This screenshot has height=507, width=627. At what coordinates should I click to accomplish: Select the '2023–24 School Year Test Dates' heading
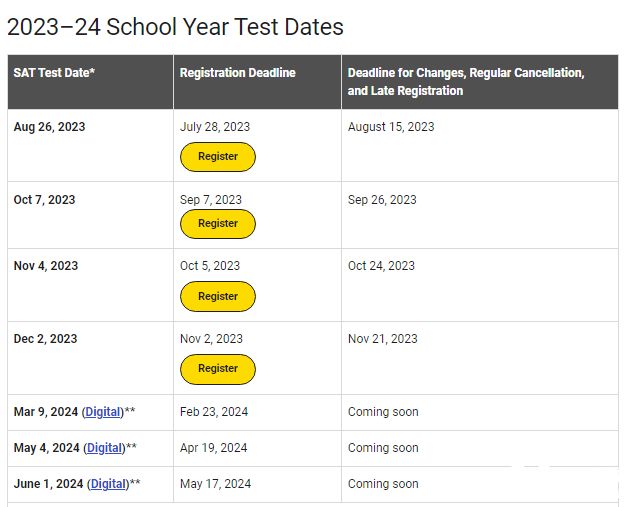[x=175, y=27]
